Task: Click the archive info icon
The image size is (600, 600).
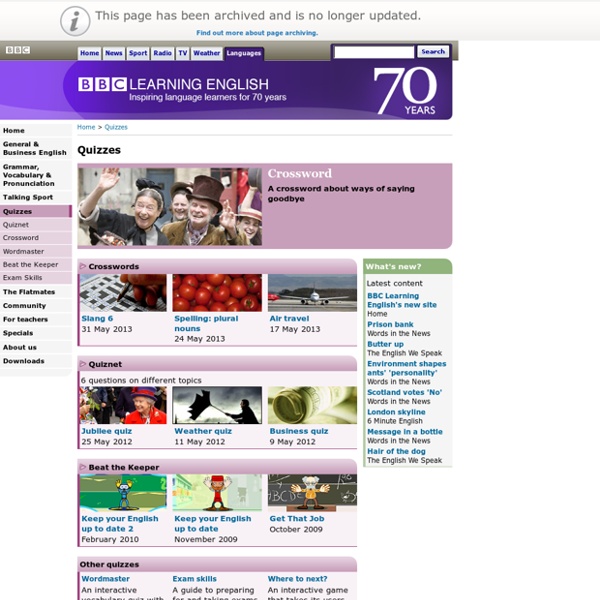Action: pos(74,20)
